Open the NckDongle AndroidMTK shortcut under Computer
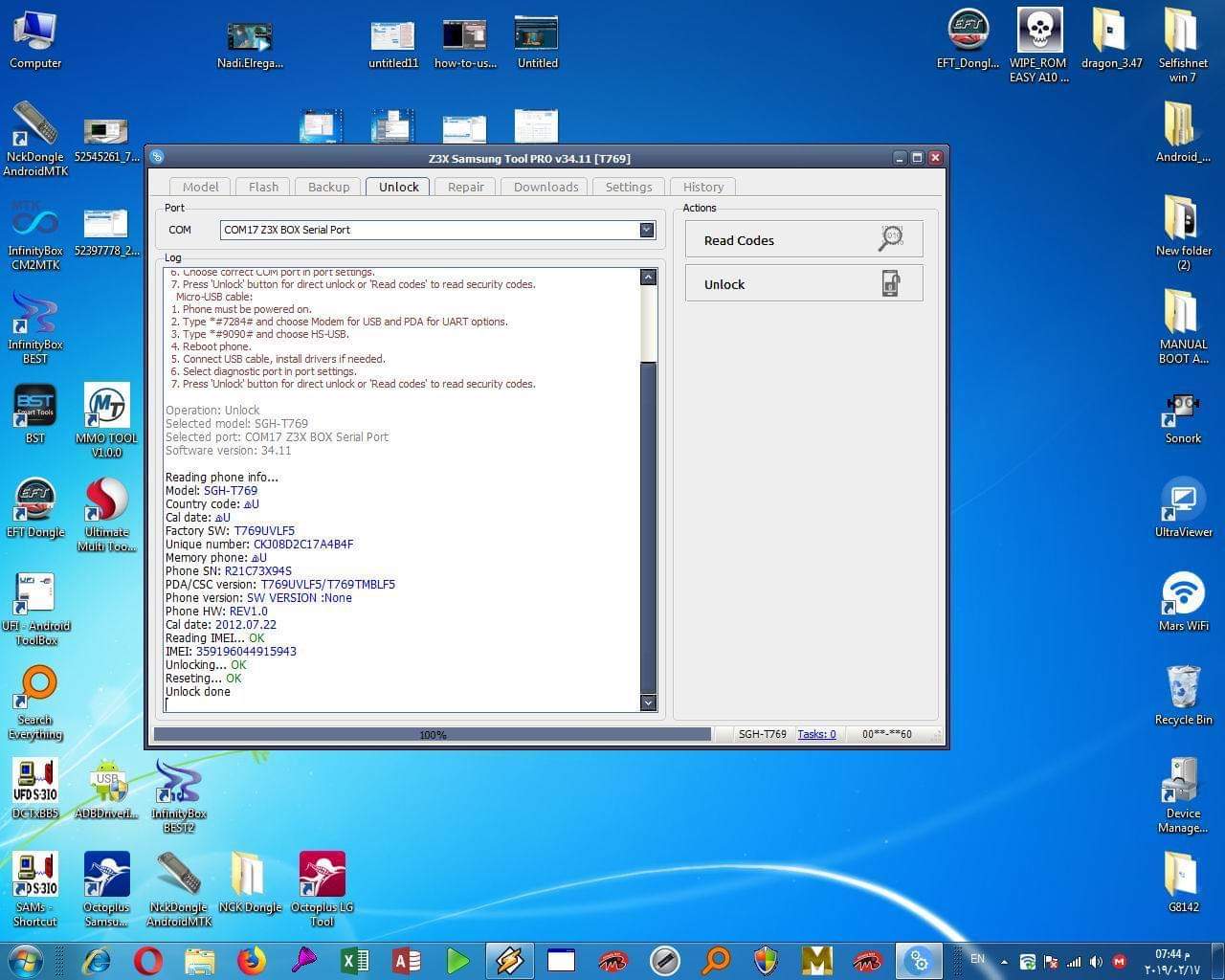Screen dimensions: 1225x980 (35, 140)
